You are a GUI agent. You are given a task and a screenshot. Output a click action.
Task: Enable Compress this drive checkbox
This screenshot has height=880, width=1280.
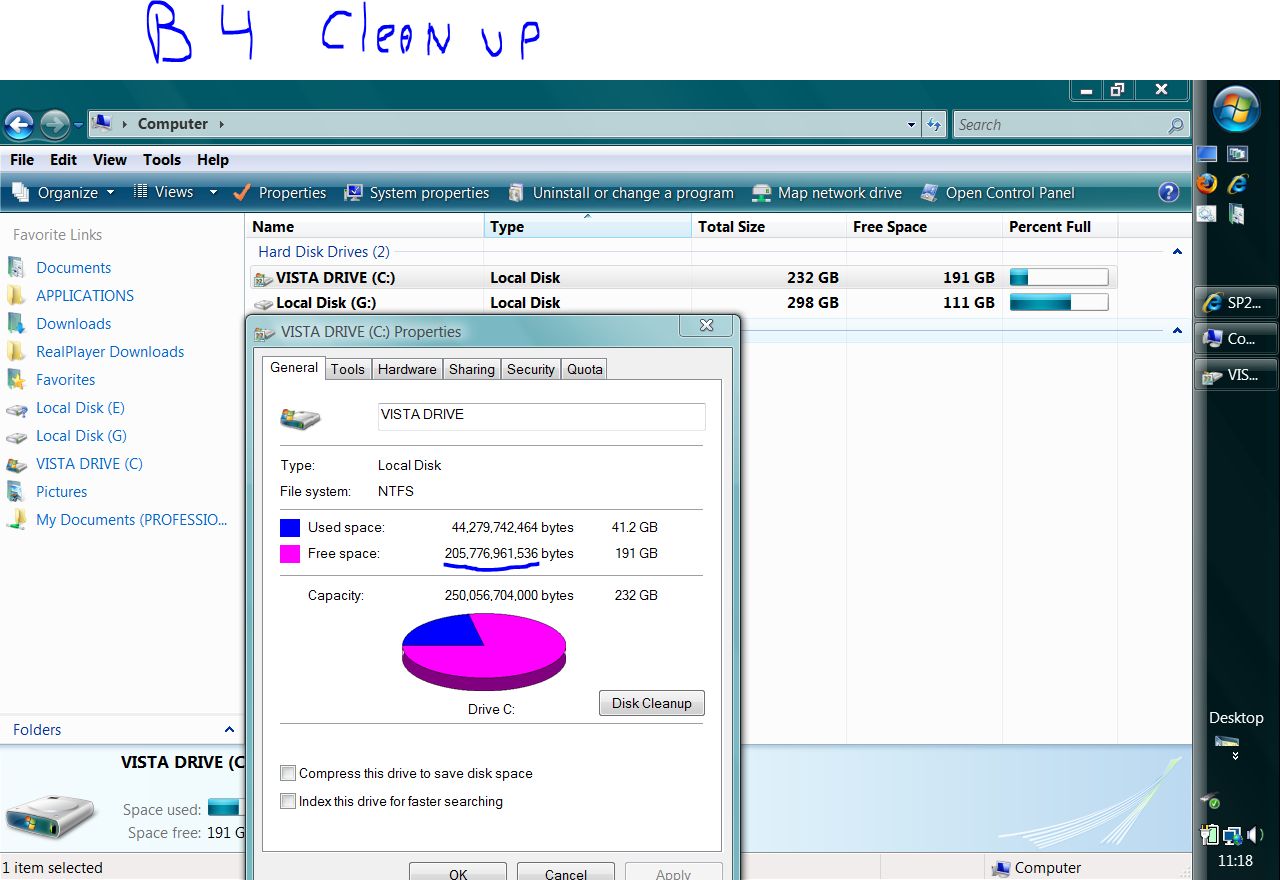288,773
